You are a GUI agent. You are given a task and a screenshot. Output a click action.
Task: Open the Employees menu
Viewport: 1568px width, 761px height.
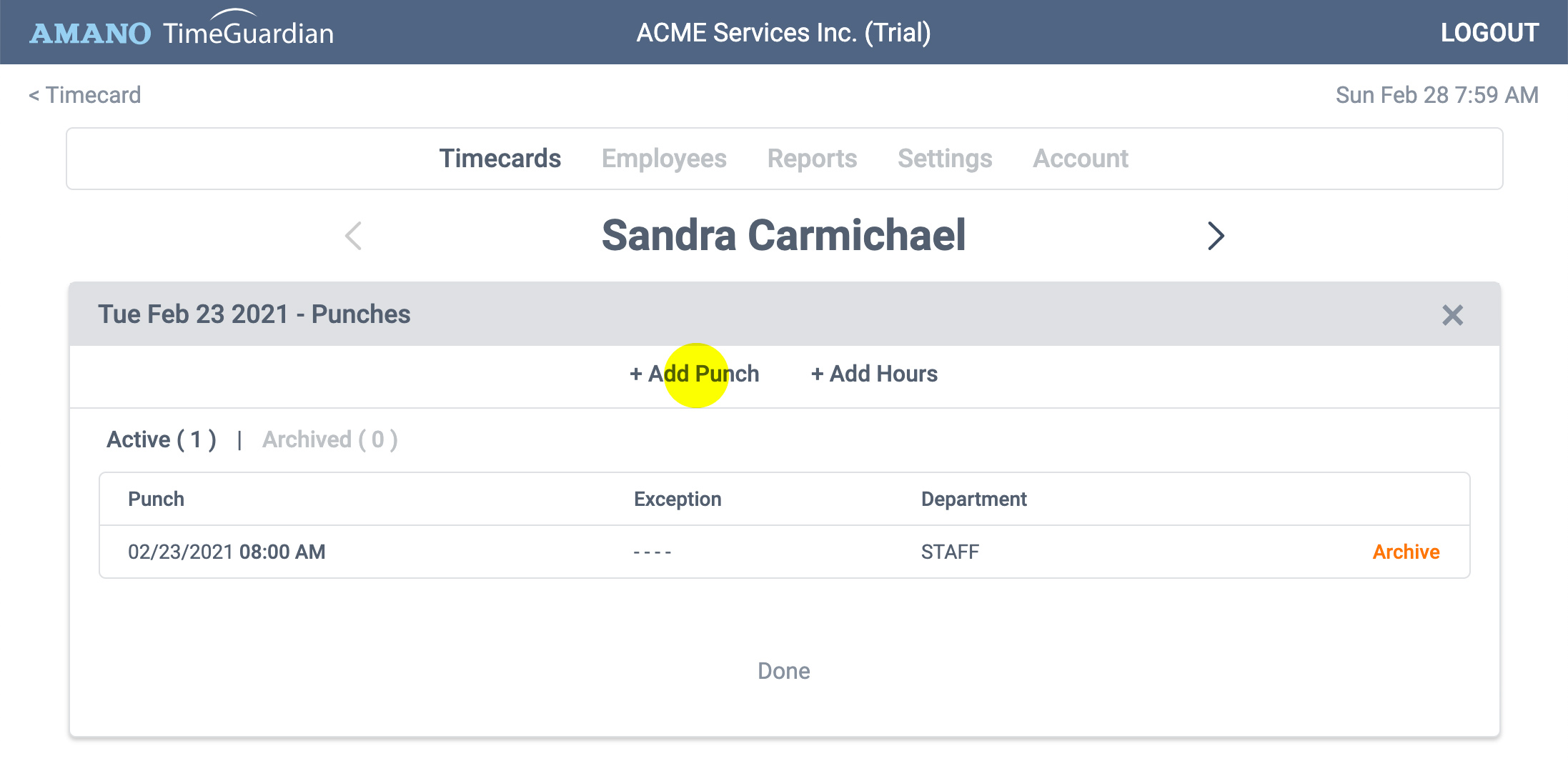[x=664, y=159]
